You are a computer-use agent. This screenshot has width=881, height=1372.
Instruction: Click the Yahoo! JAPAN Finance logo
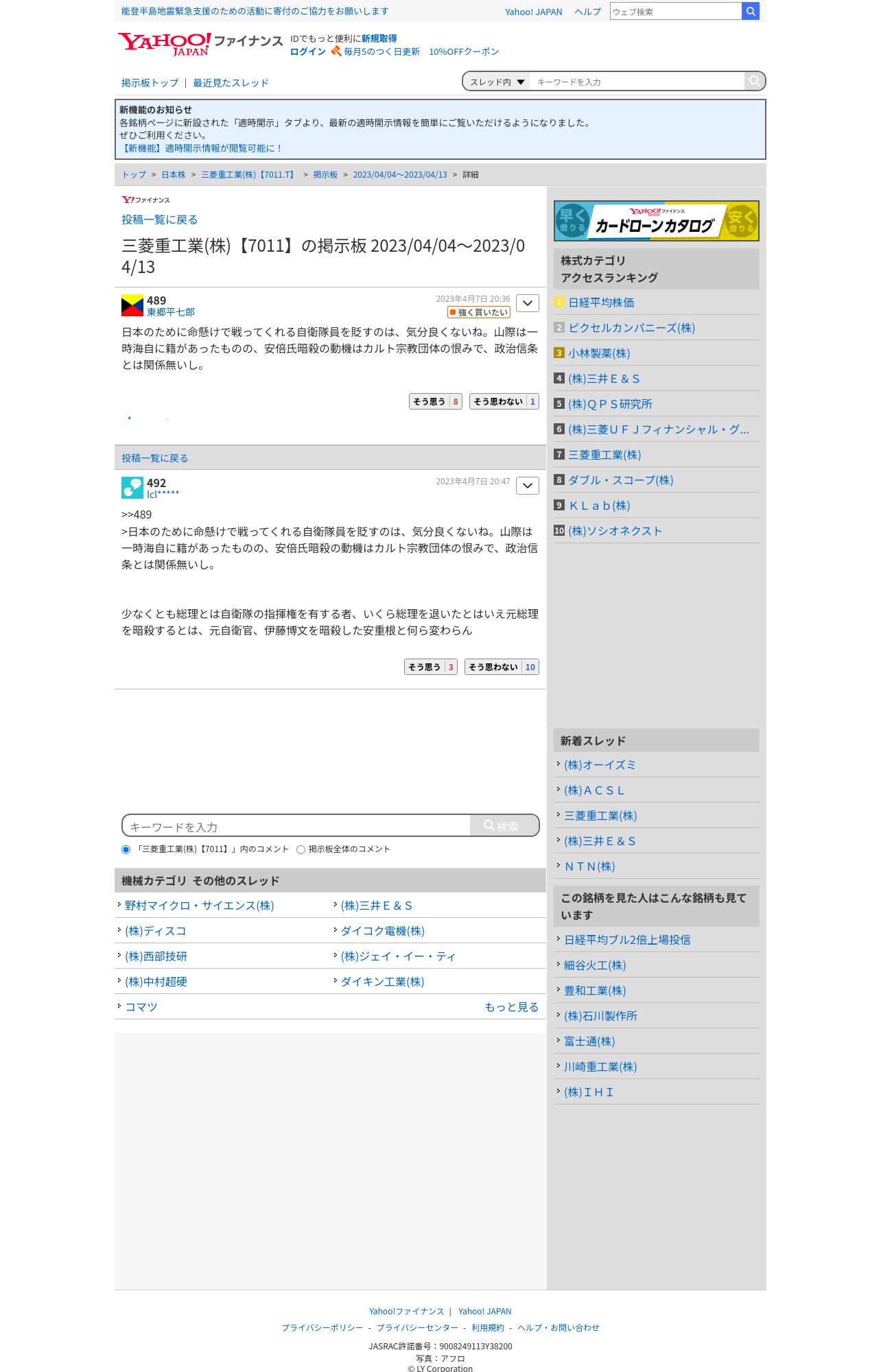pos(200,45)
